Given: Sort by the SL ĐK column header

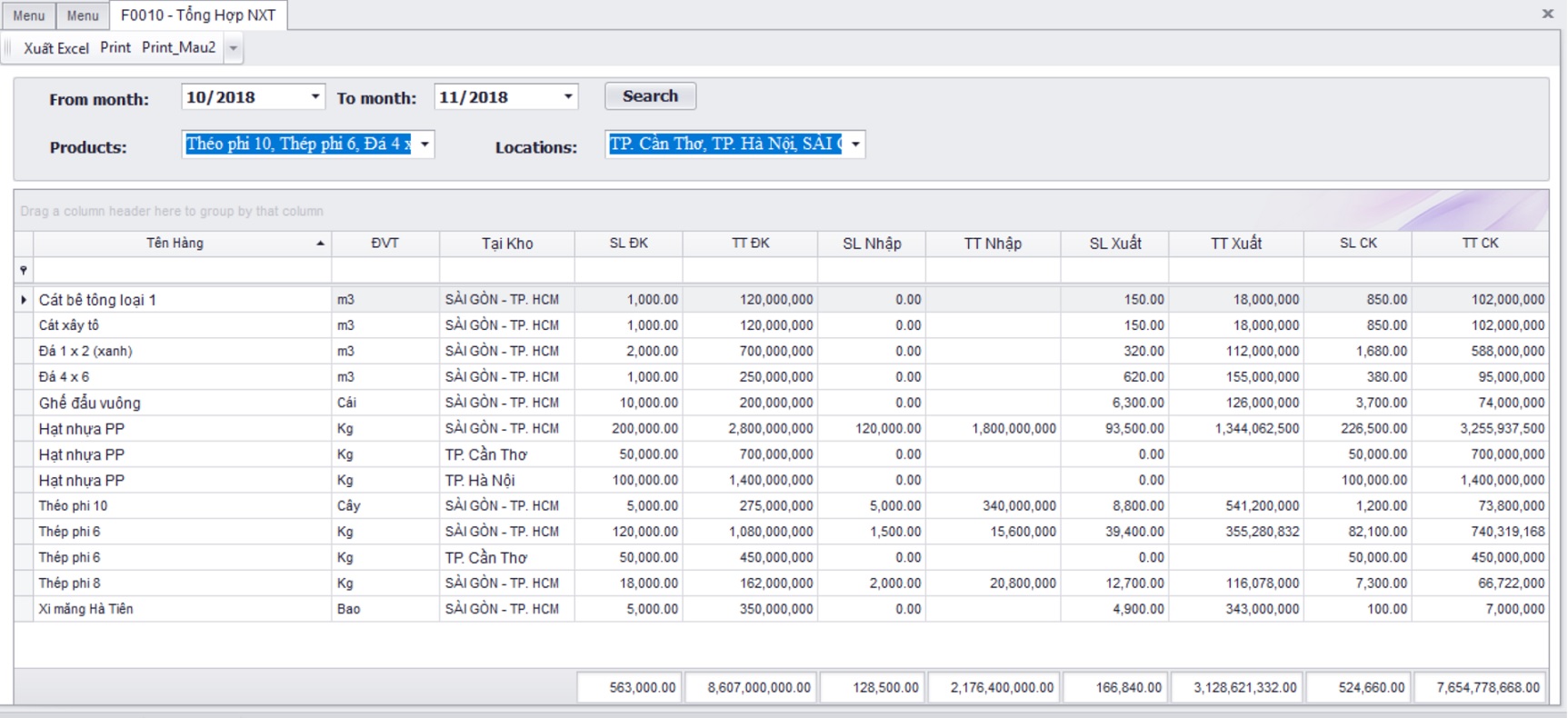Looking at the screenshot, I should click(x=628, y=244).
